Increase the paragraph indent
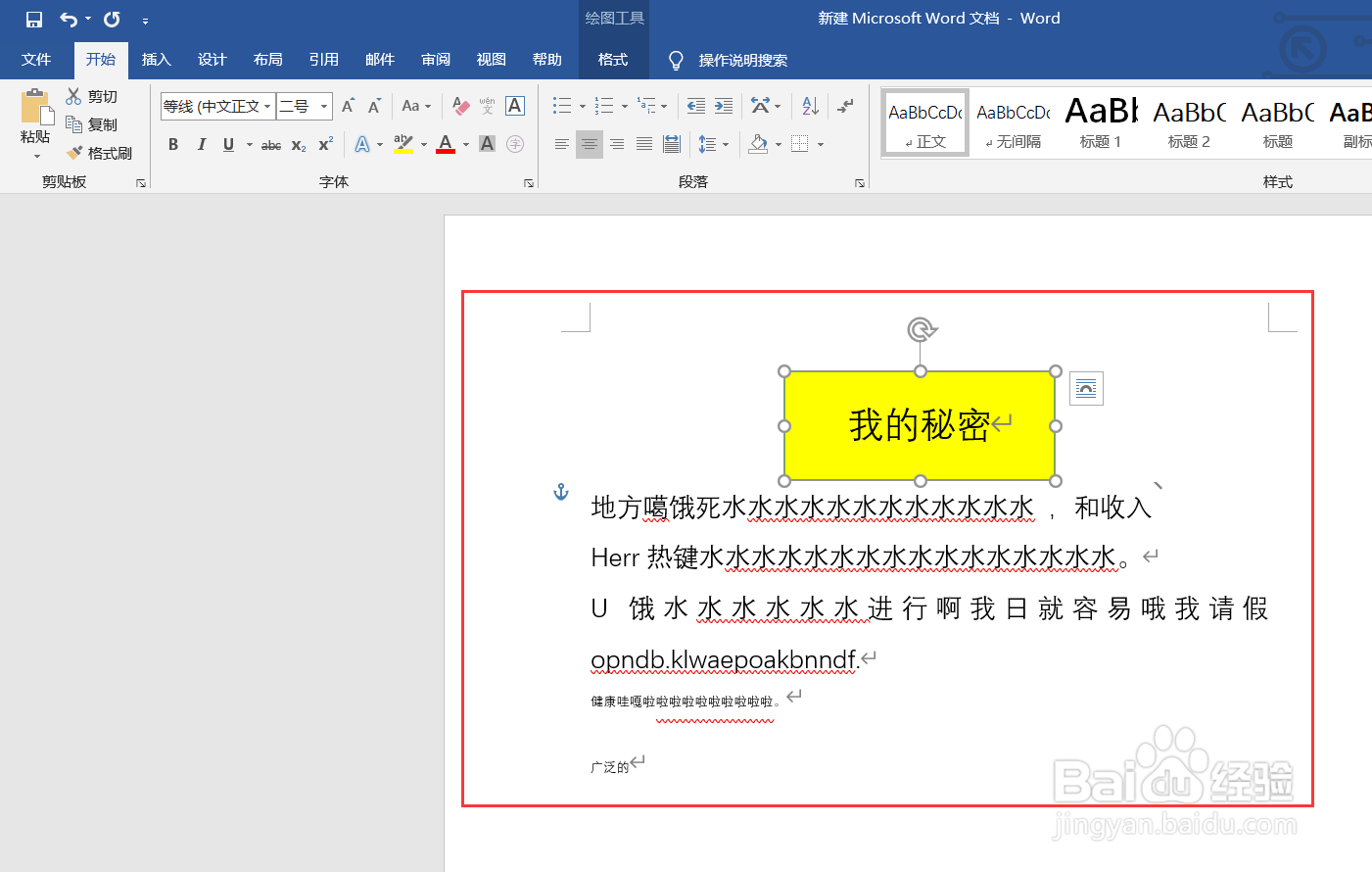1372x872 pixels. [x=726, y=106]
